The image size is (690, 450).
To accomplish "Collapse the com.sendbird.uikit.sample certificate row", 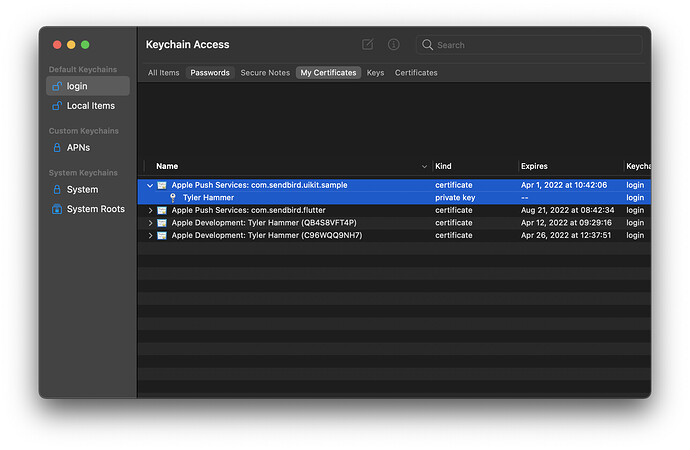I will tap(150, 186).
